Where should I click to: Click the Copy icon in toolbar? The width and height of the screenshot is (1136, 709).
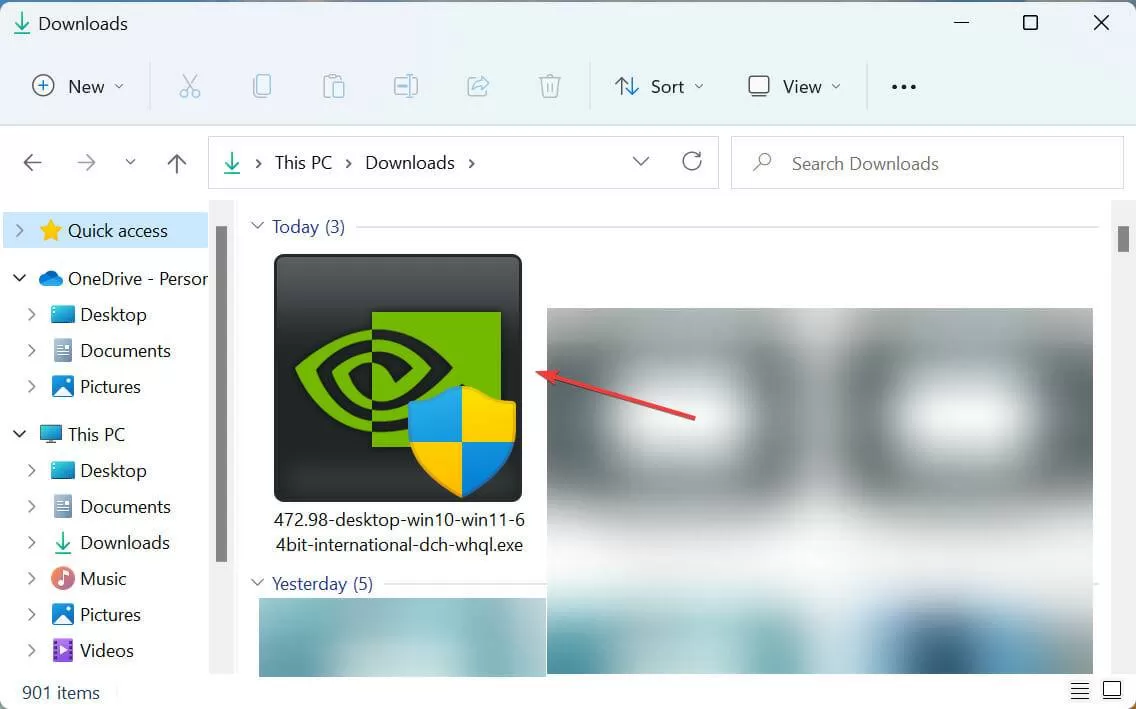pyautogui.click(x=262, y=86)
